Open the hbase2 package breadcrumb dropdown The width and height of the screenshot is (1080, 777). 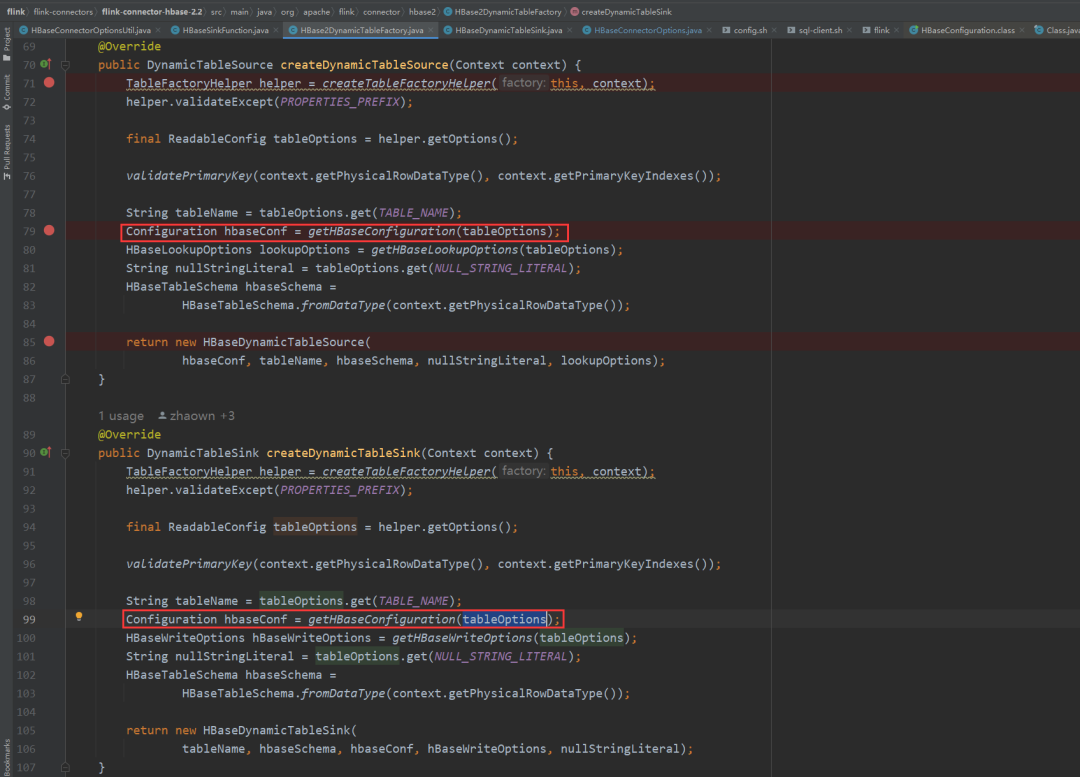(422, 11)
